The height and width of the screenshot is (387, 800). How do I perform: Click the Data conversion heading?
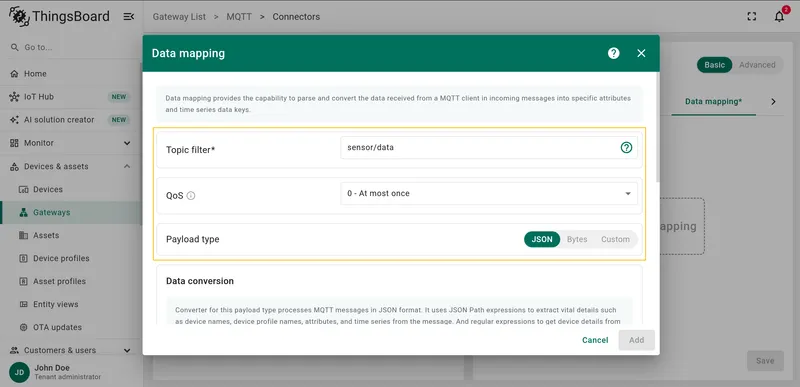coord(200,281)
